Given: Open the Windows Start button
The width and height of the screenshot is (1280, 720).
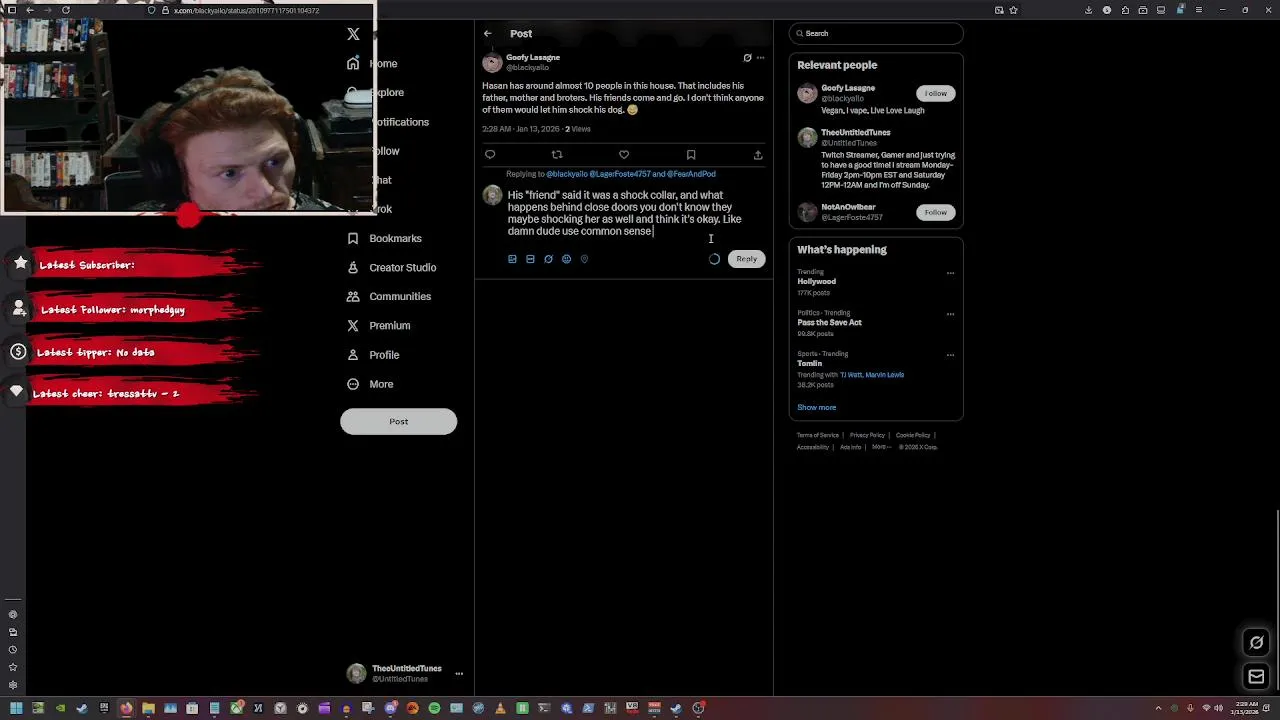Looking at the screenshot, I should [16, 709].
